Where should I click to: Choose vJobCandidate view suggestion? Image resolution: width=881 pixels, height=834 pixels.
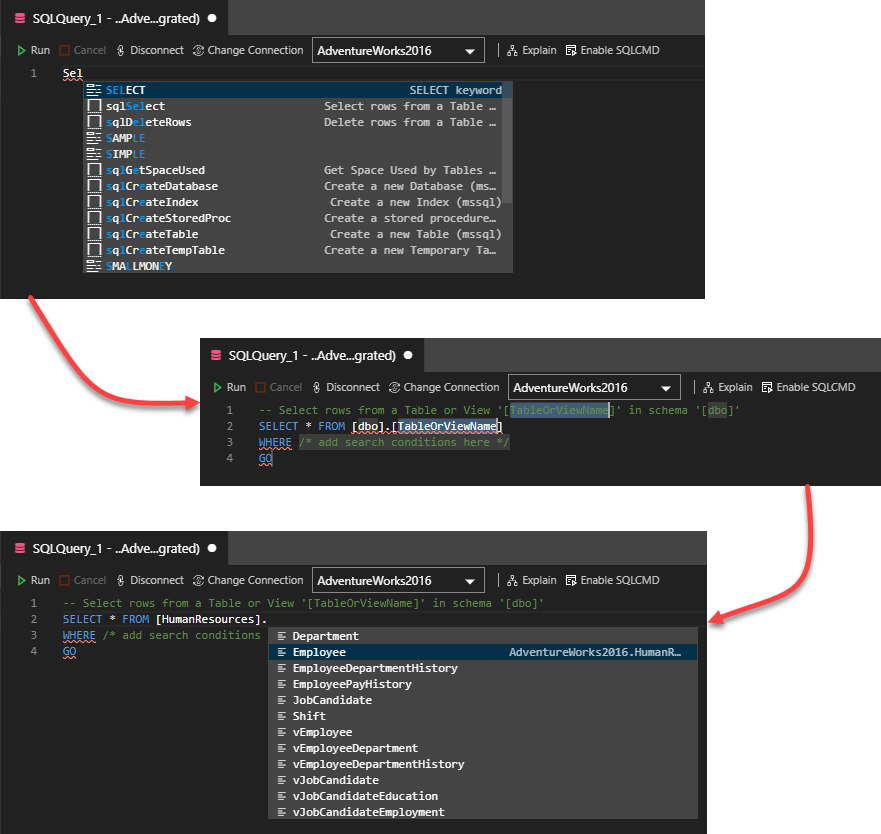click(x=483, y=781)
